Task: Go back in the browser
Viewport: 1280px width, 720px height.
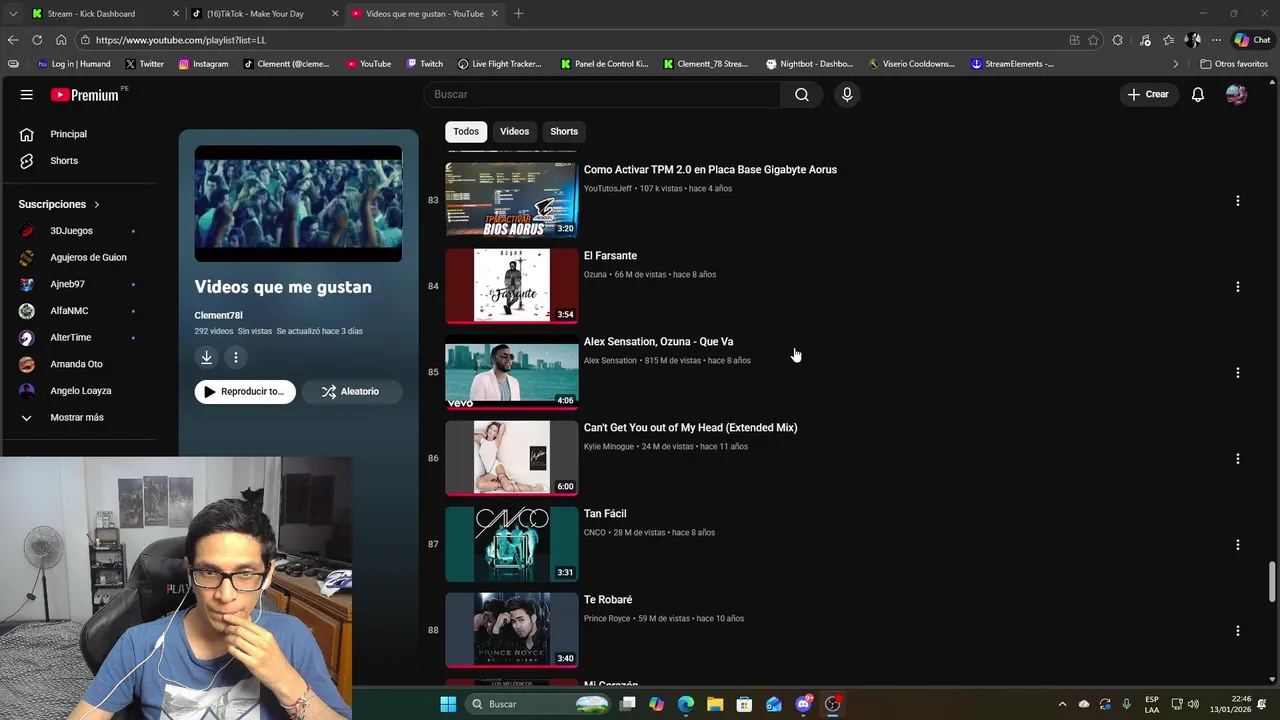Action: [x=13, y=40]
